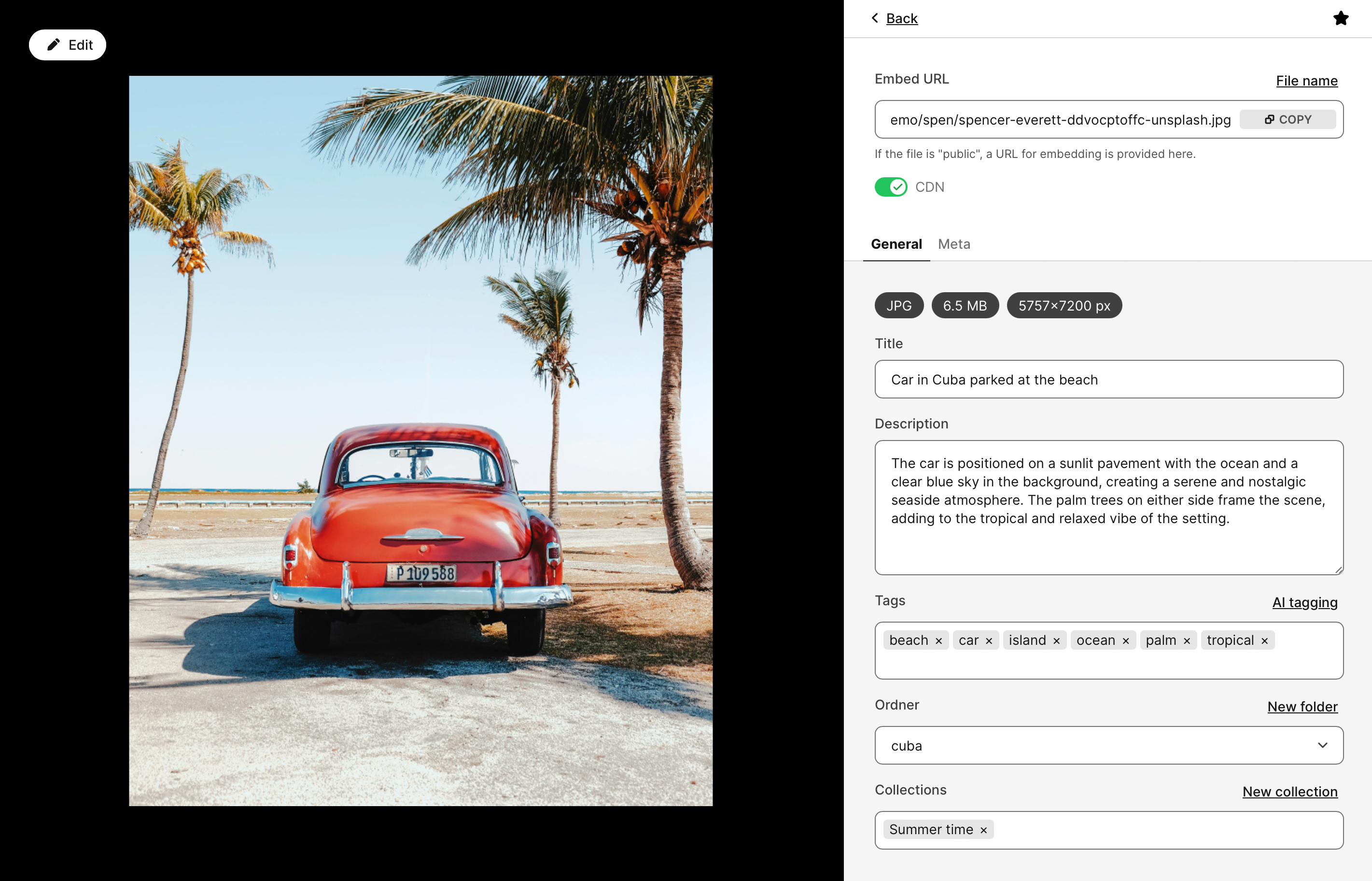Delete the island tag
The height and width of the screenshot is (881, 1372).
[1056, 641]
